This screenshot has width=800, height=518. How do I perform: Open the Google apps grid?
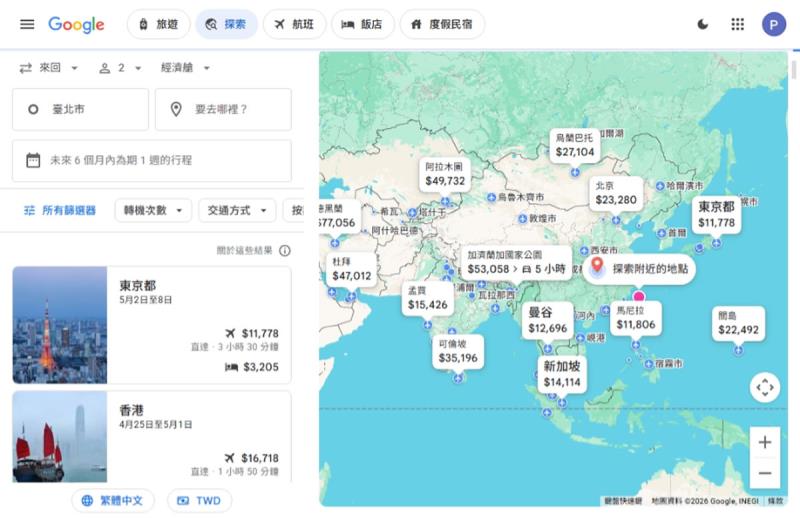(x=737, y=24)
